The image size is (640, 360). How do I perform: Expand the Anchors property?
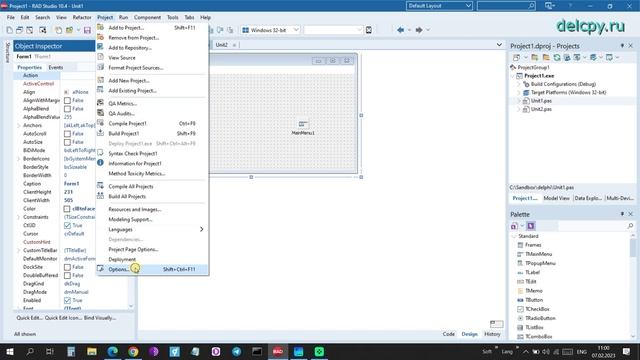[x=18, y=125]
